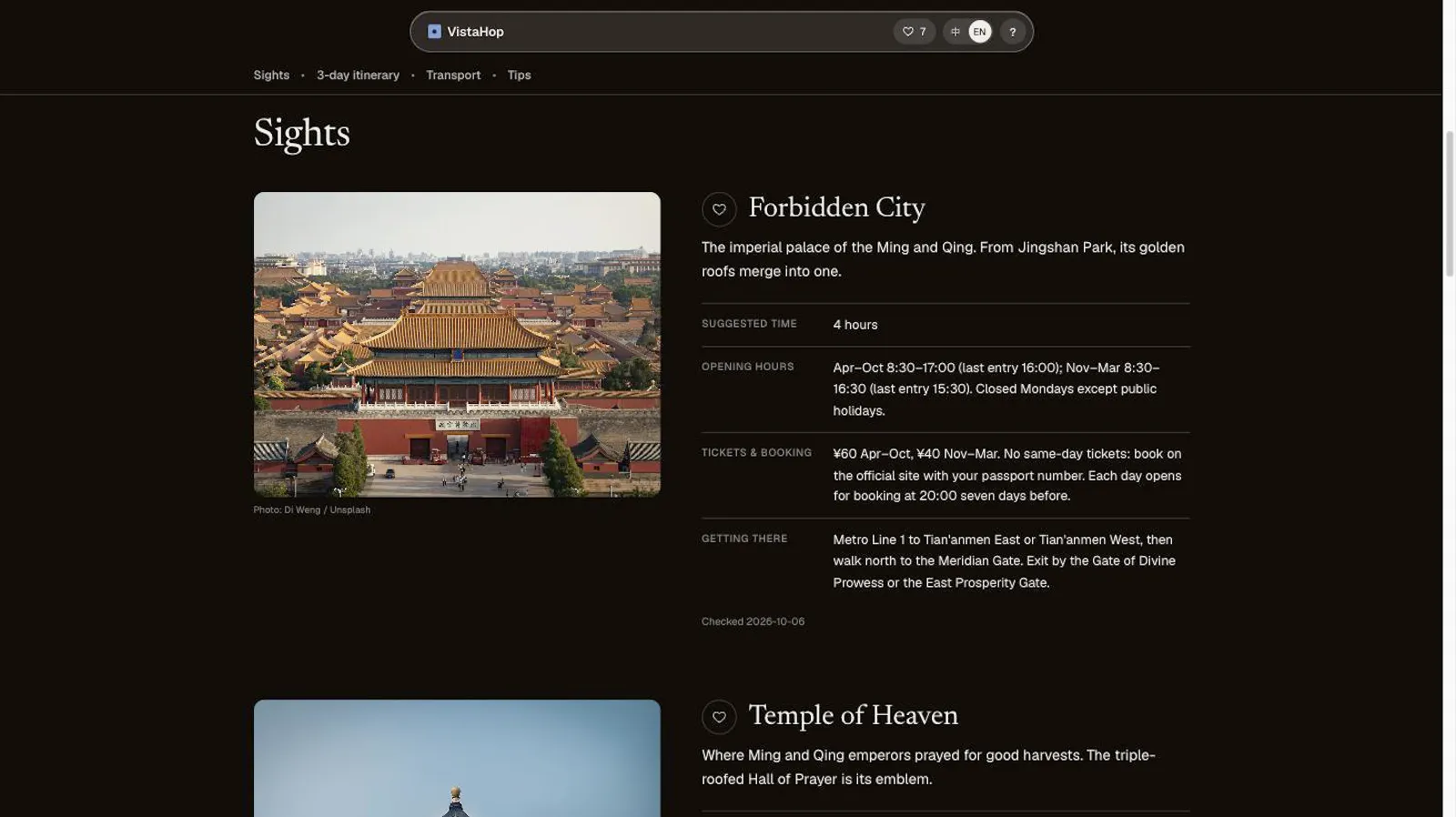Image resolution: width=1456 pixels, height=817 pixels.
Task: Navigate to the Transport section
Action: coord(453,76)
